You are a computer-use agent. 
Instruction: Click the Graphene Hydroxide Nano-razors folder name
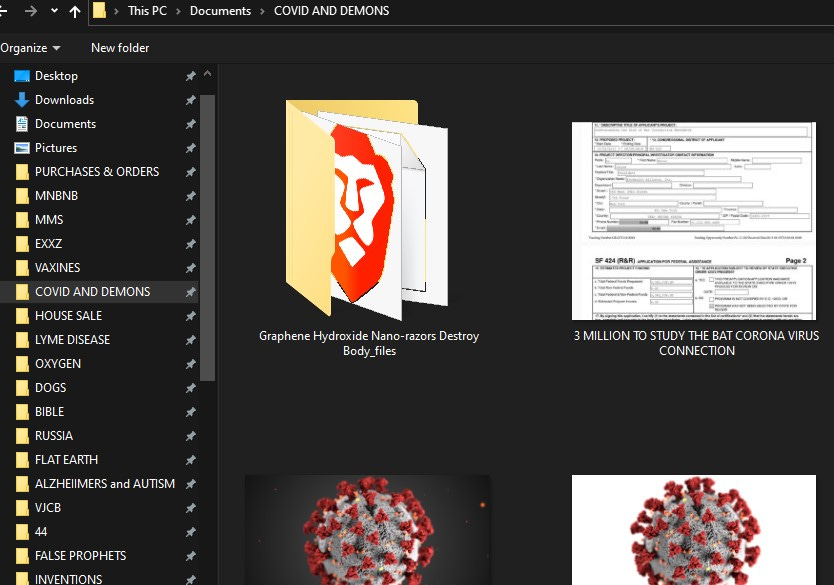pos(369,343)
